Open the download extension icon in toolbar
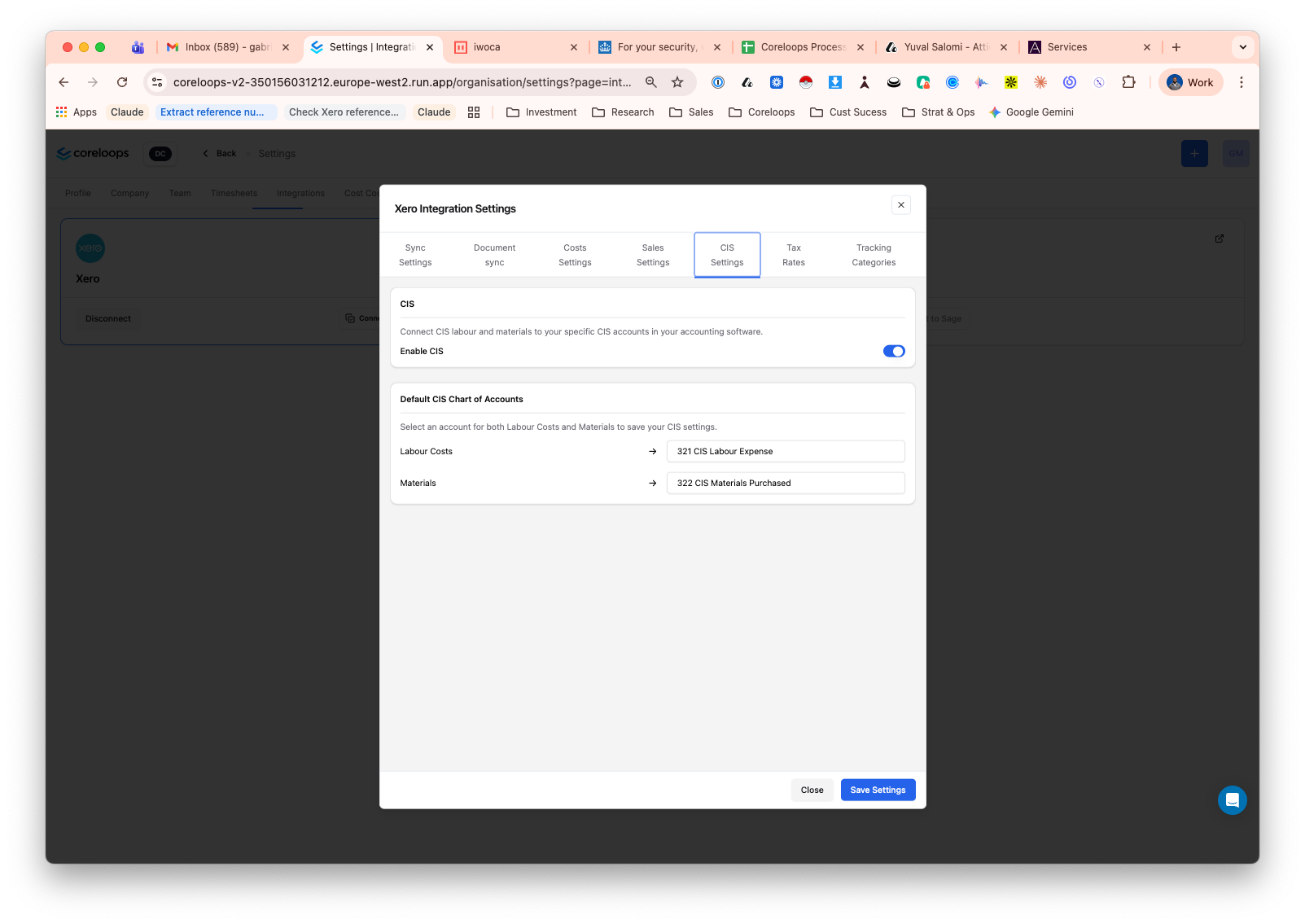Image resolution: width=1305 pixels, height=924 pixels. 835,82
